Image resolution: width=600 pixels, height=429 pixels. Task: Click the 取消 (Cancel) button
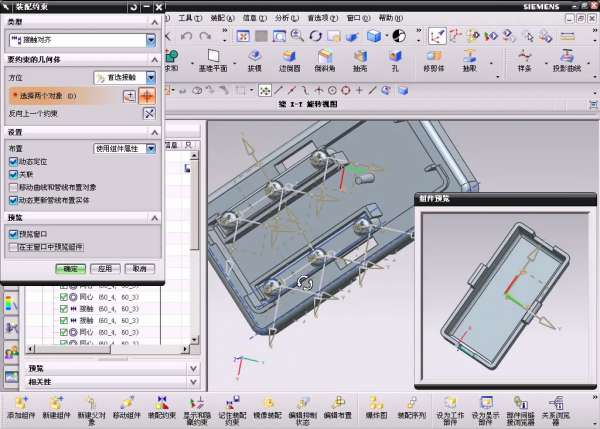(140, 269)
